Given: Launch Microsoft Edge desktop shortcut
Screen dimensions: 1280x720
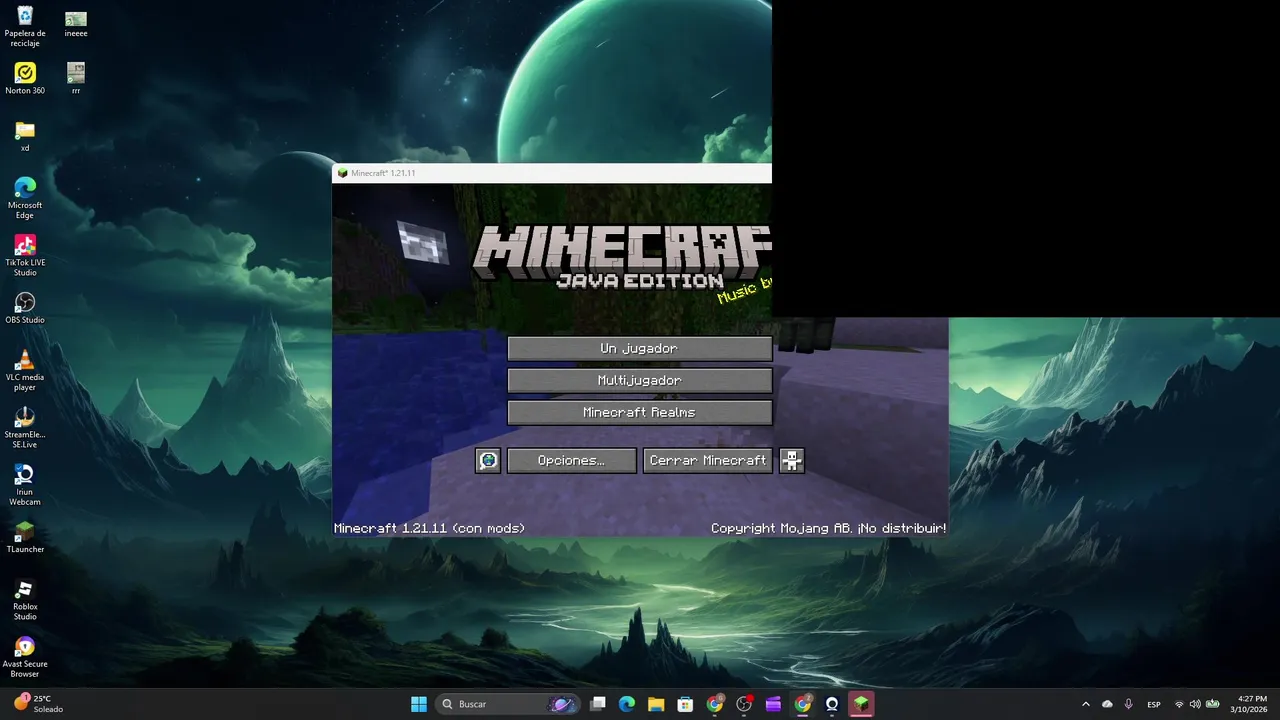Looking at the screenshot, I should click(x=25, y=198).
